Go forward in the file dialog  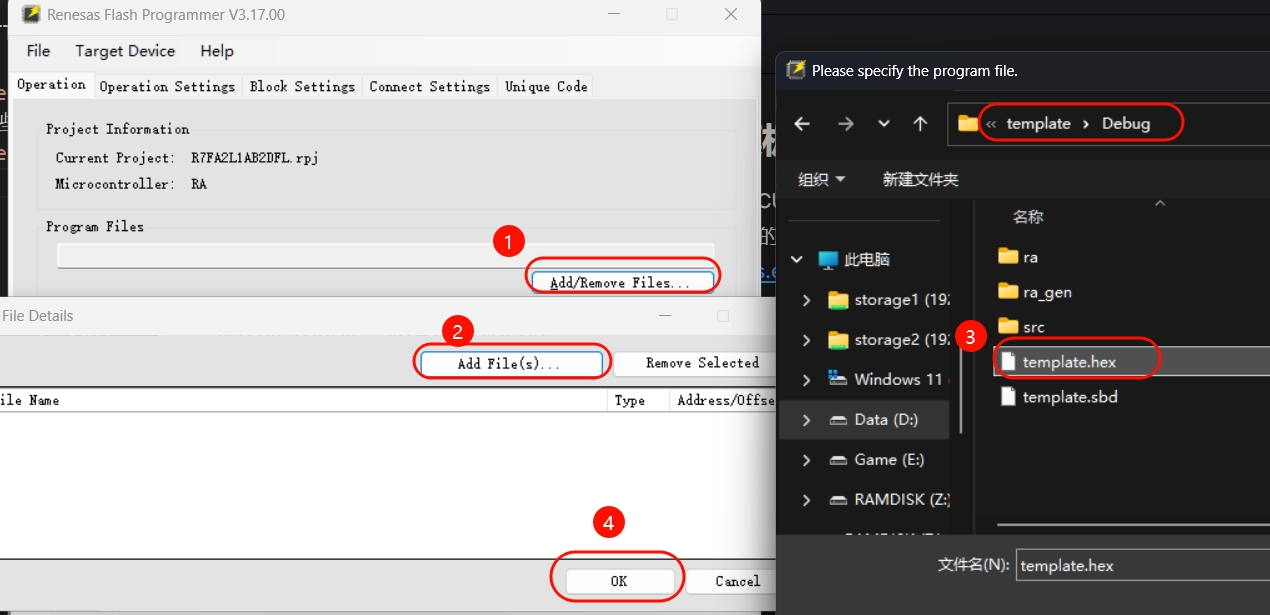pos(846,123)
